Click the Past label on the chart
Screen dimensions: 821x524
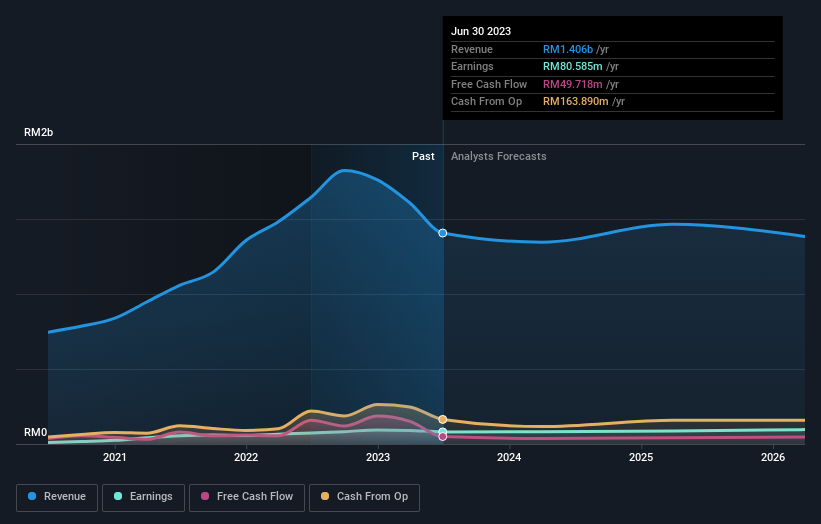coord(423,156)
